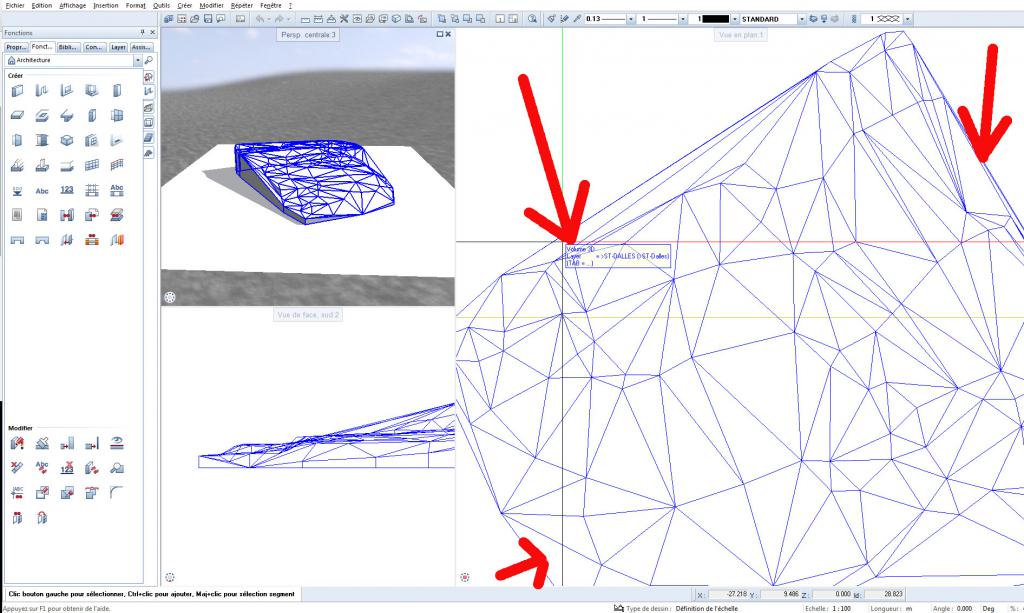This screenshot has height=613, width=1024.
Task: Click the search magnifier next to Architecture
Action: tap(149, 60)
